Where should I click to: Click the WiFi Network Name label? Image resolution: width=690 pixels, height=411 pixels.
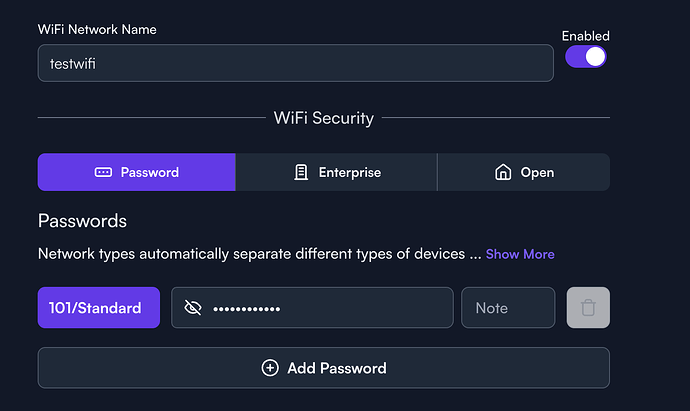tap(97, 29)
